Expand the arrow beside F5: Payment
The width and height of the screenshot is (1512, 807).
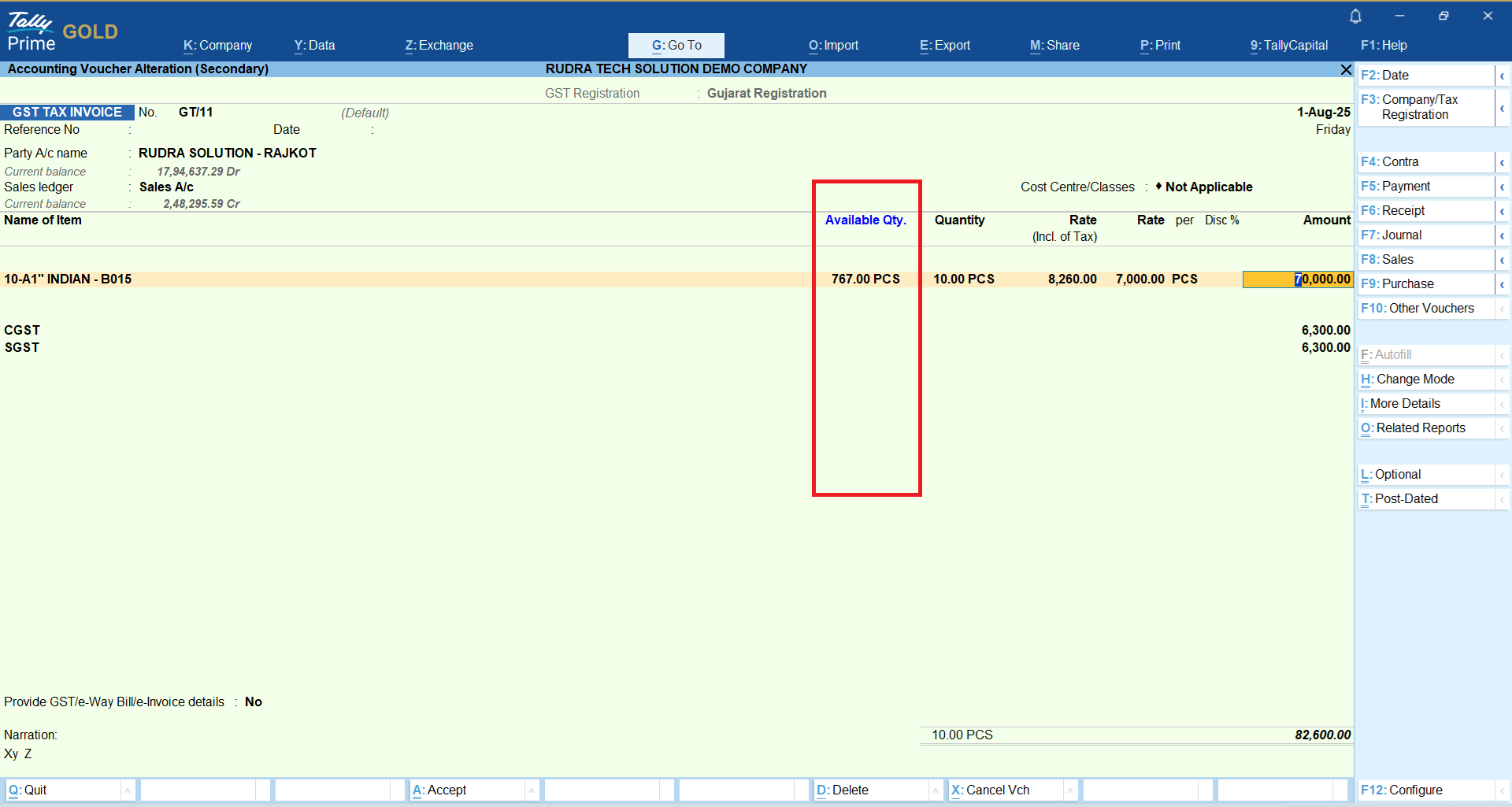point(1502,187)
